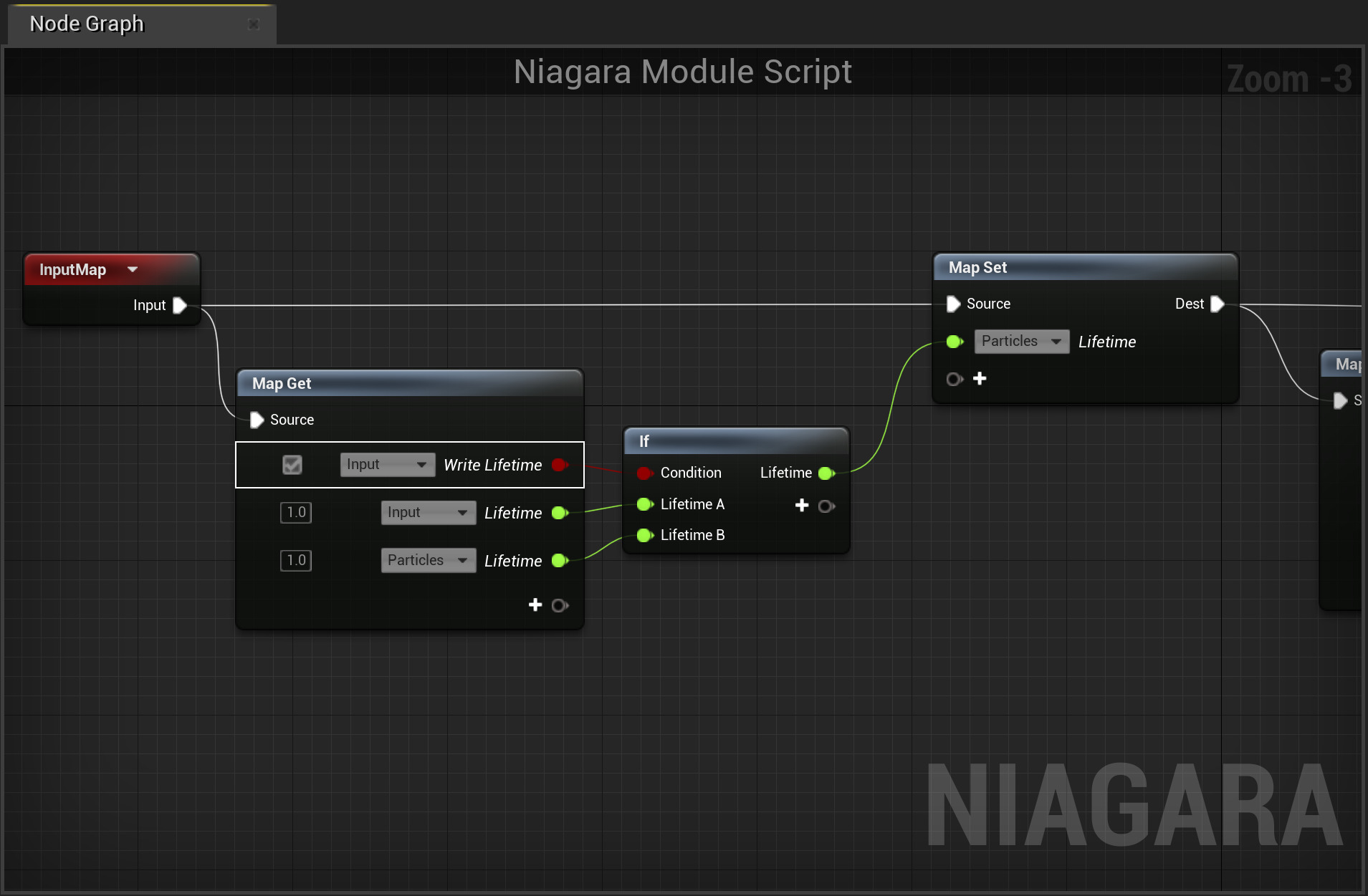
Task: Click the Lifetime B input pin
Action: coord(645,535)
